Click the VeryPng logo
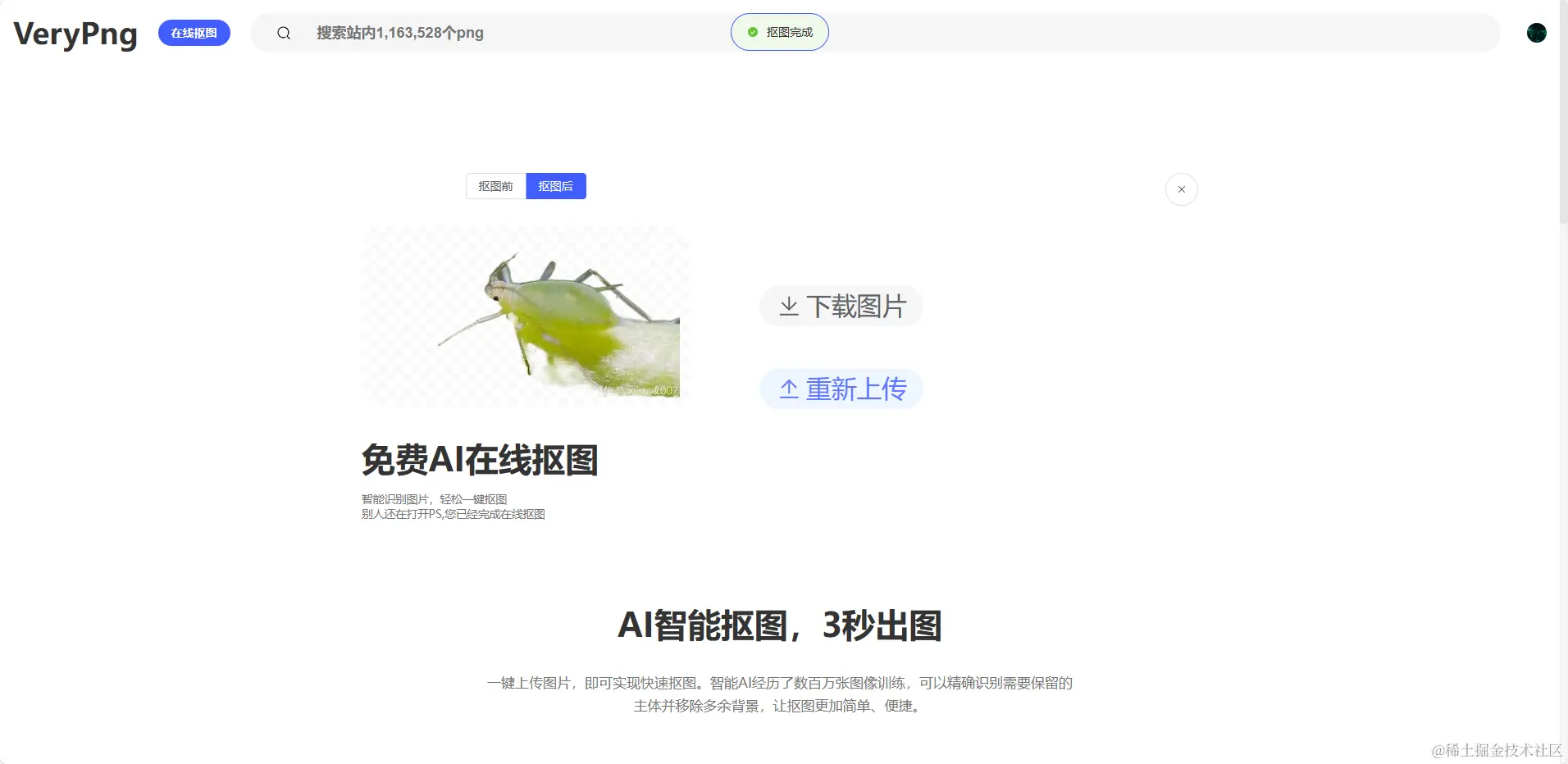This screenshot has height=764, width=1568. click(x=75, y=34)
